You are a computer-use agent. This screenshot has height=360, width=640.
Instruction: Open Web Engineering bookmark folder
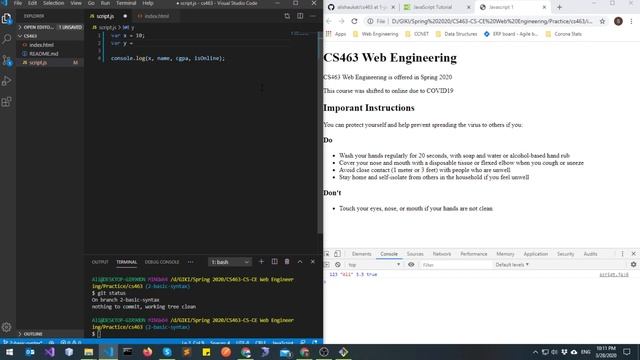376,34
